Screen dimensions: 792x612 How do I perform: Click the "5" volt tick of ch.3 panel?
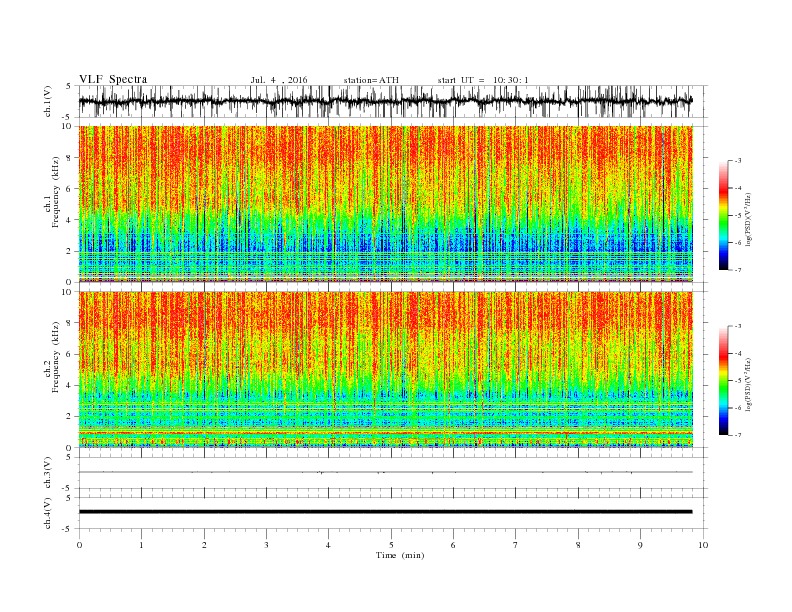pos(68,457)
